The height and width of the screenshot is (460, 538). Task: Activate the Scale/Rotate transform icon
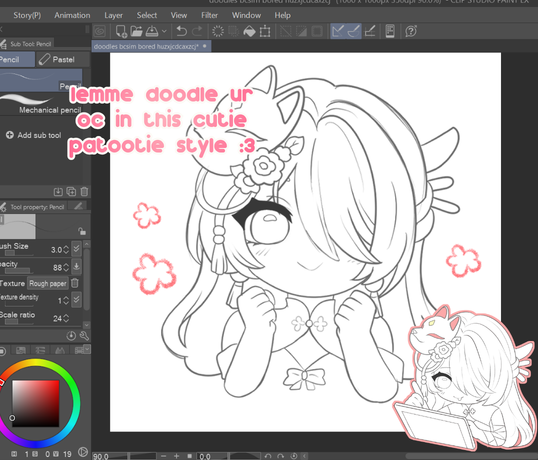(x=265, y=32)
